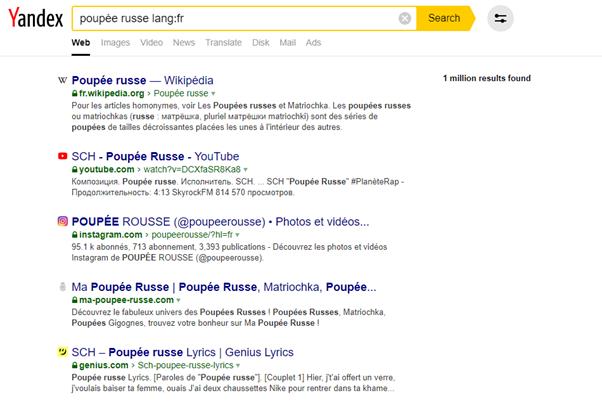This screenshot has width=602, height=412.
Task: Clear the search query with X icon
Action: click(x=404, y=18)
